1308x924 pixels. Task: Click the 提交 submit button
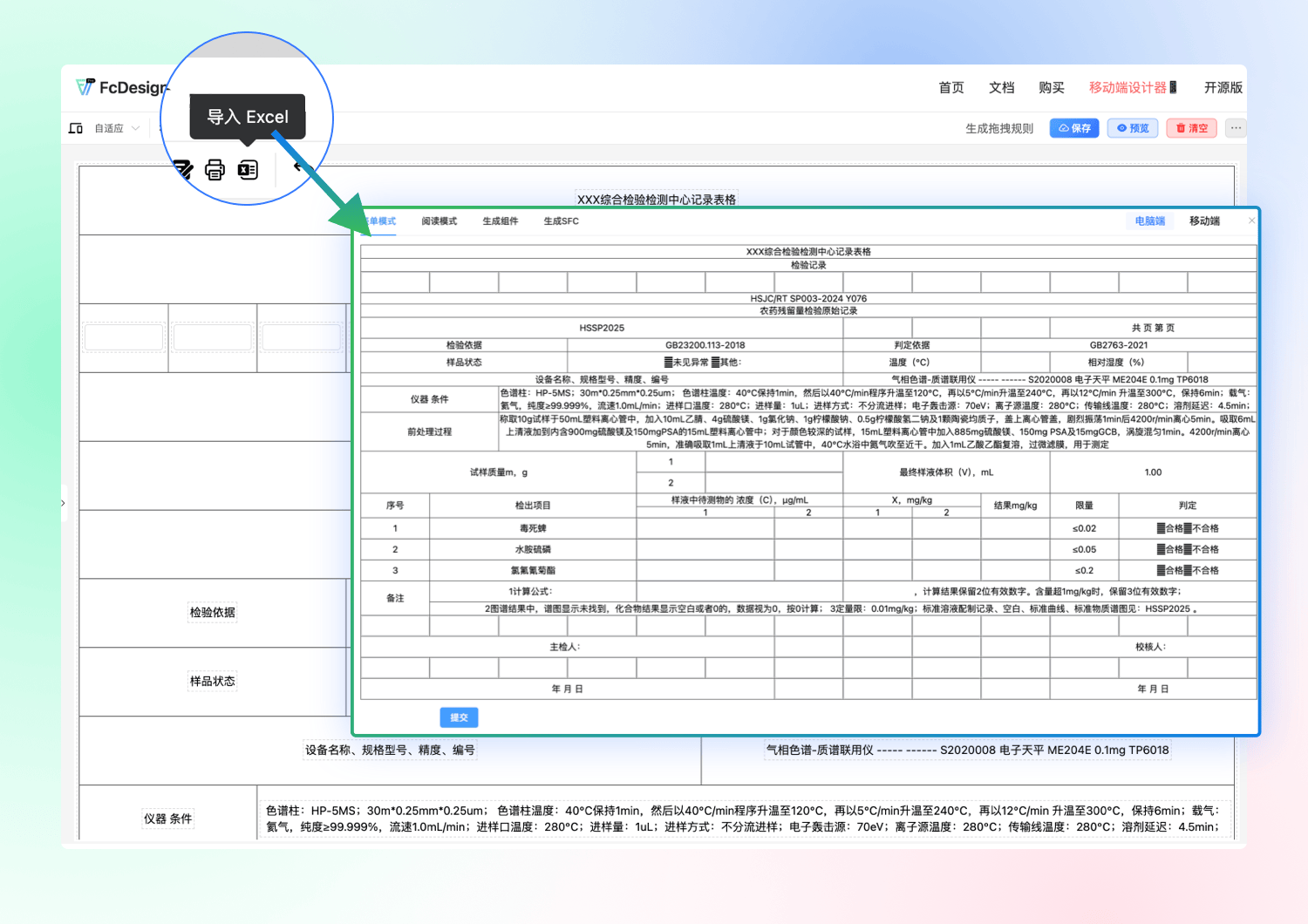[x=459, y=717]
